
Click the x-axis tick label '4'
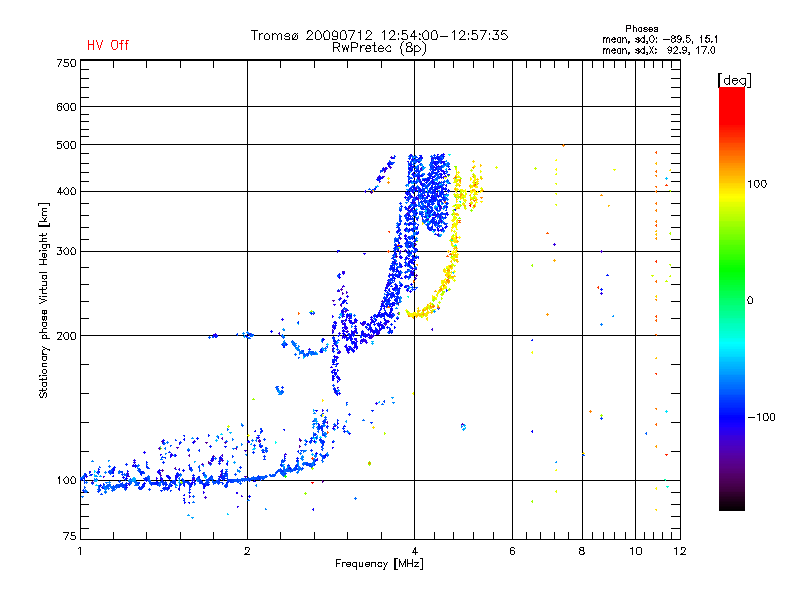414,551
